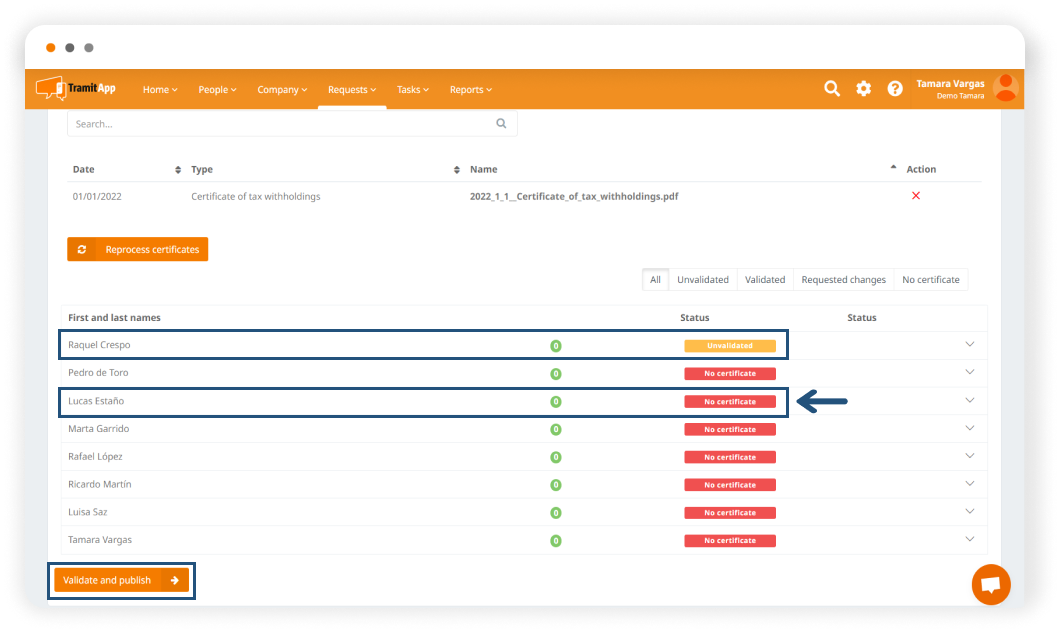Expand the Tamara Vargas row

point(968,540)
